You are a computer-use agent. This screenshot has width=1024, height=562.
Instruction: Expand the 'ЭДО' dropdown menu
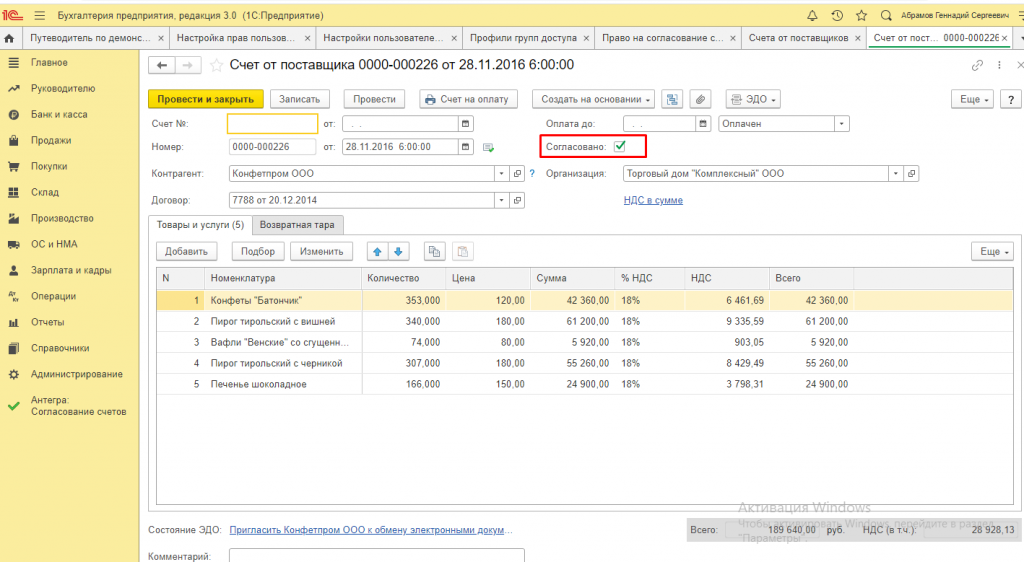pos(752,99)
